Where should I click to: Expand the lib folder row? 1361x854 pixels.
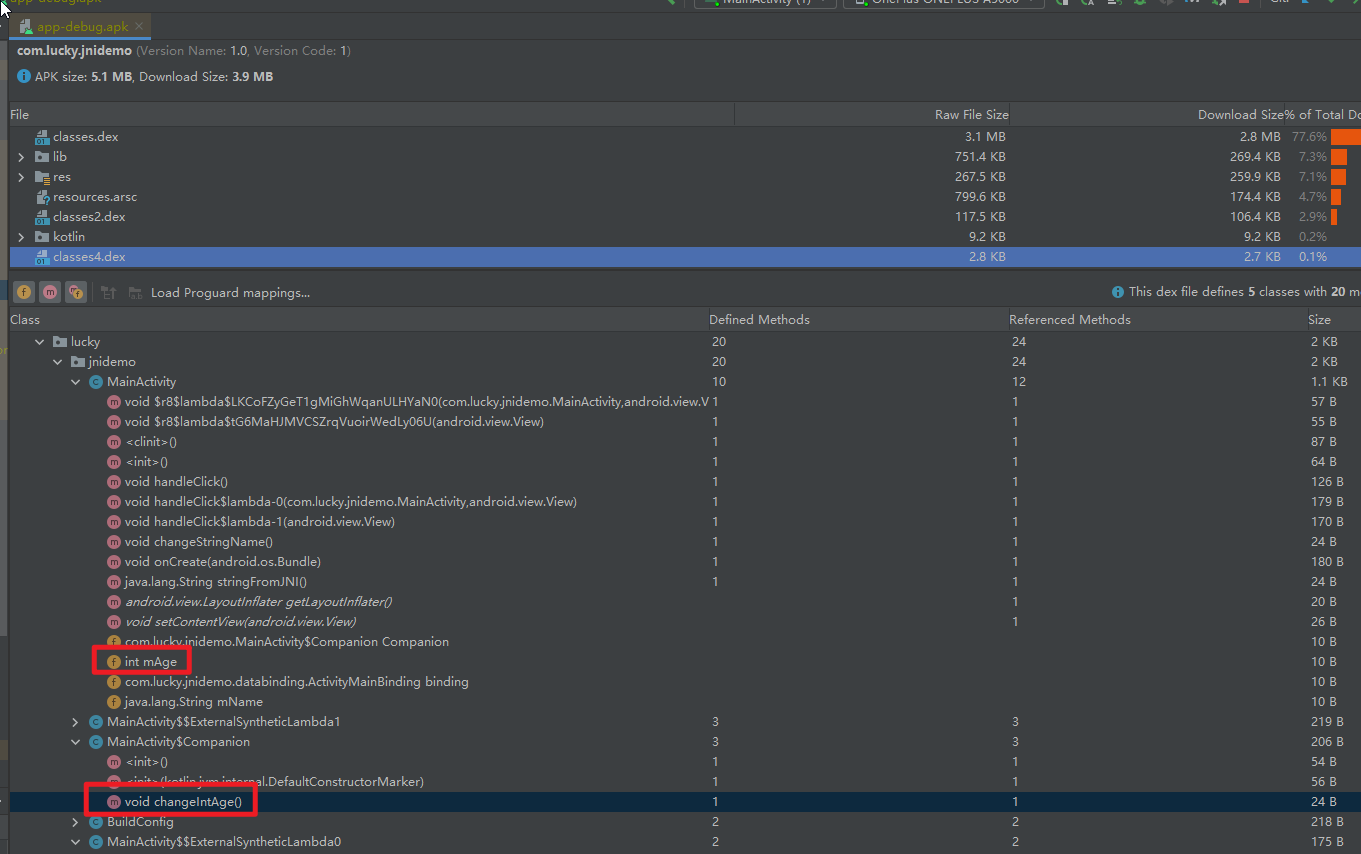point(21,157)
